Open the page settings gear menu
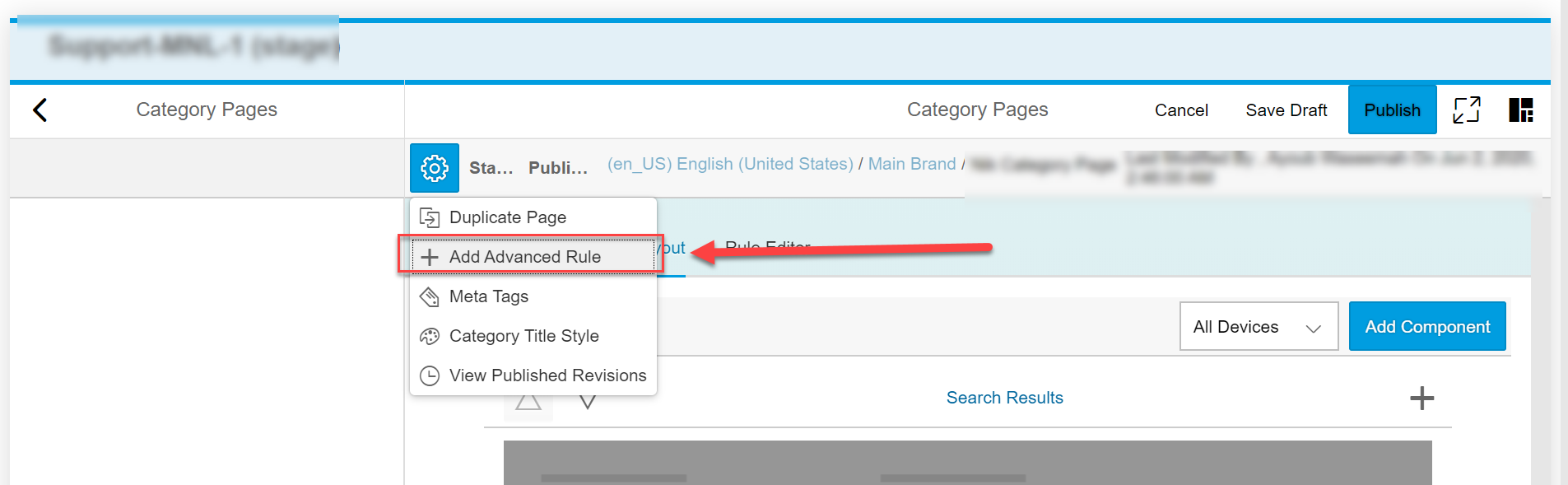The height and width of the screenshot is (485, 1568). [x=435, y=168]
